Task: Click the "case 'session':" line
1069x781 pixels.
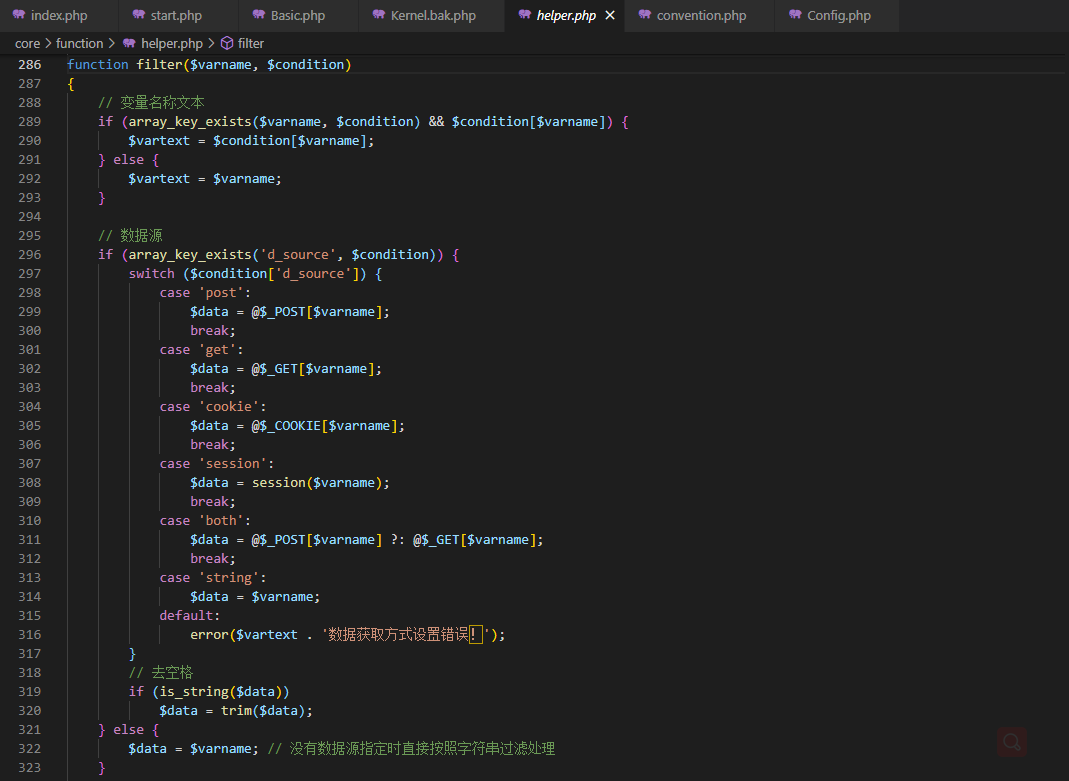Action: click(217, 464)
